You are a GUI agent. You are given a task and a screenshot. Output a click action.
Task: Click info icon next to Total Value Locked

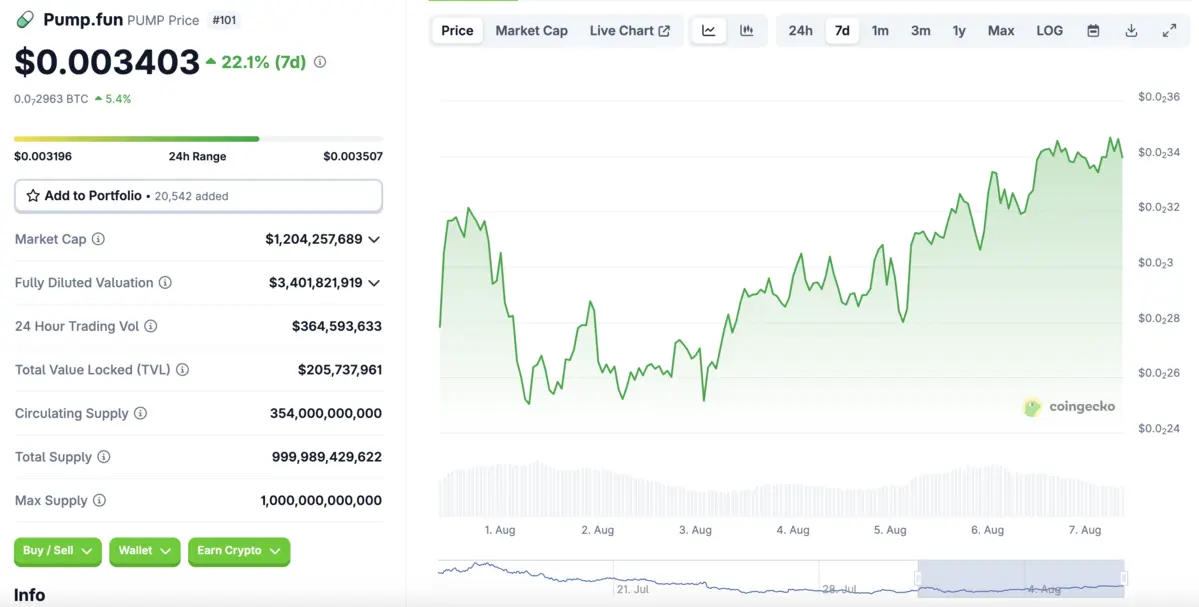[182, 370]
